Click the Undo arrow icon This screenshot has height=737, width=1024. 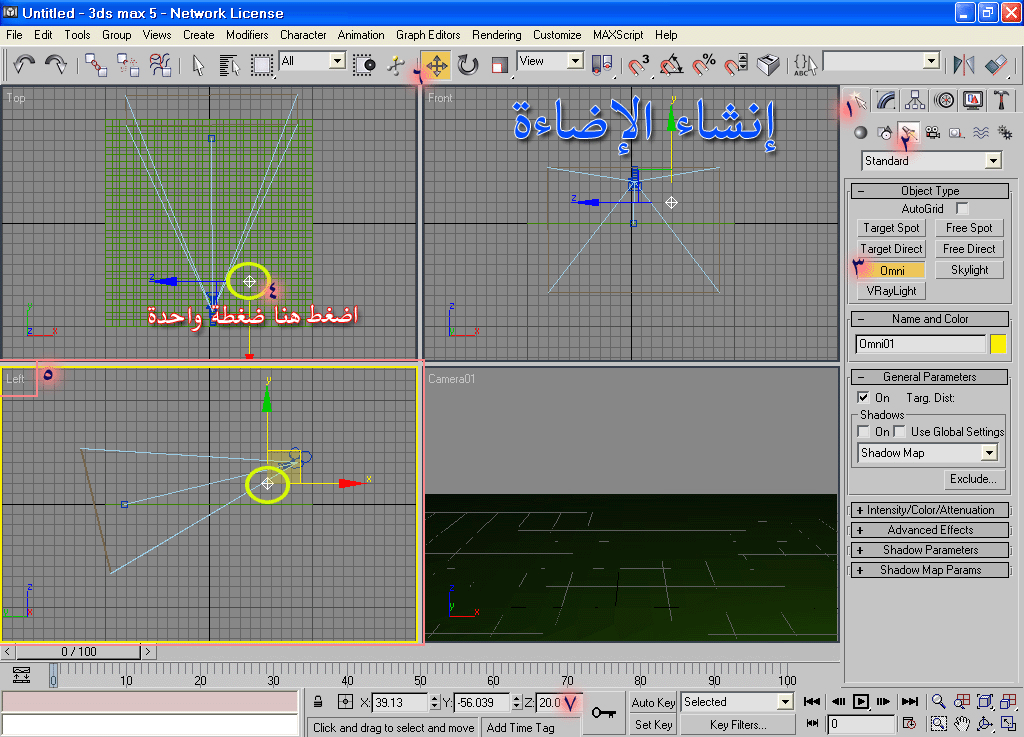pyautogui.click(x=24, y=64)
